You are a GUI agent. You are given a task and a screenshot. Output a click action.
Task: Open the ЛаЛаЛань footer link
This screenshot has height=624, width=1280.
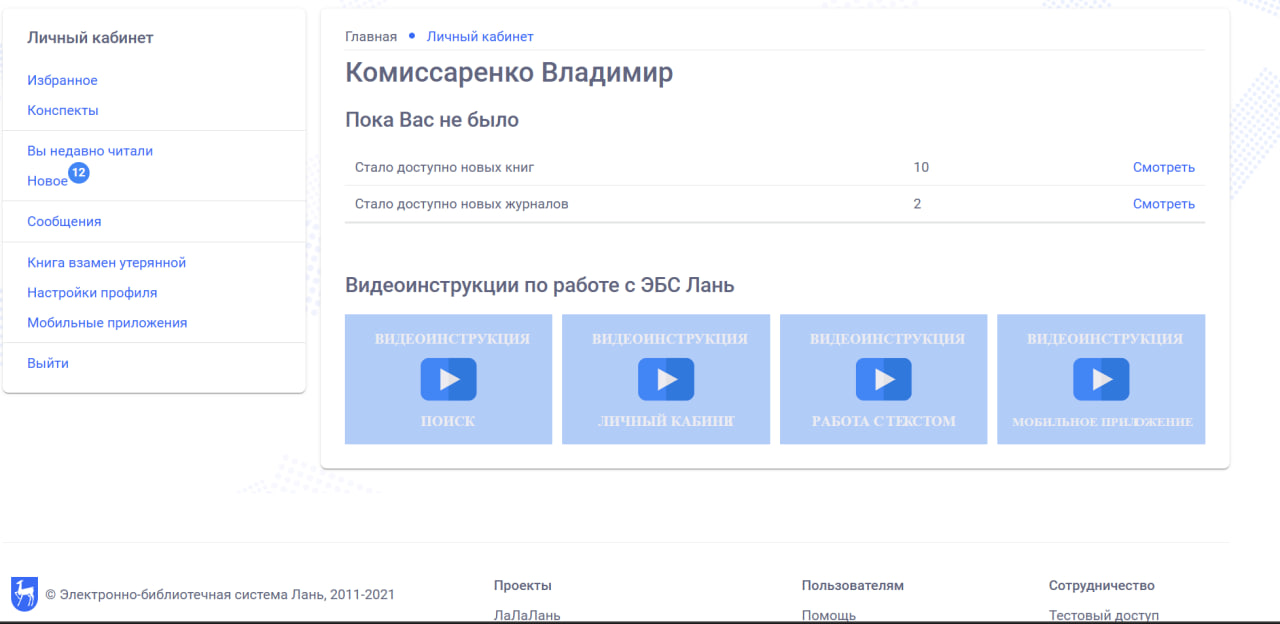[527, 615]
